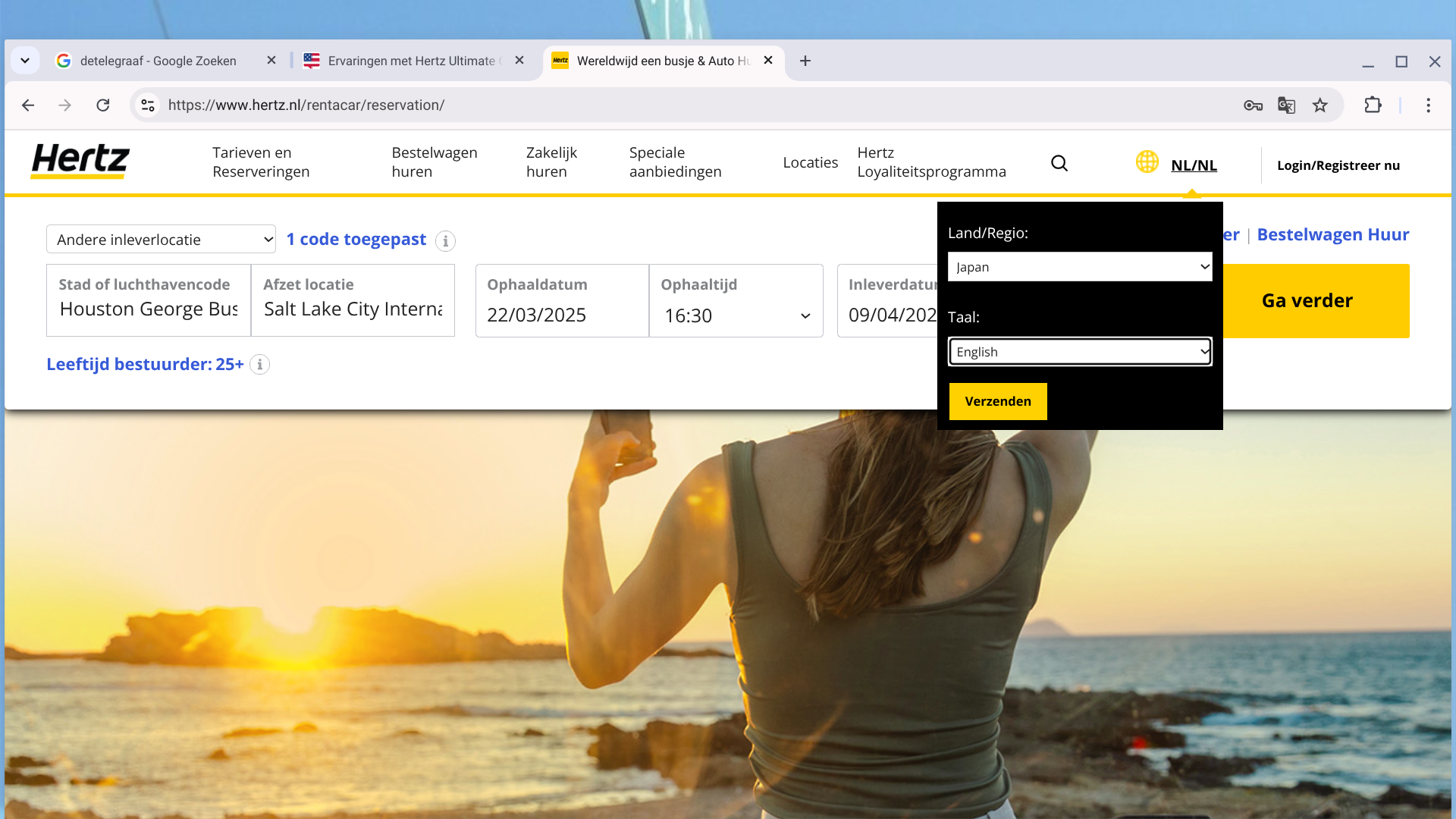Open the site search magnifier icon
The height and width of the screenshot is (819, 1456).
coord(1059,163)
